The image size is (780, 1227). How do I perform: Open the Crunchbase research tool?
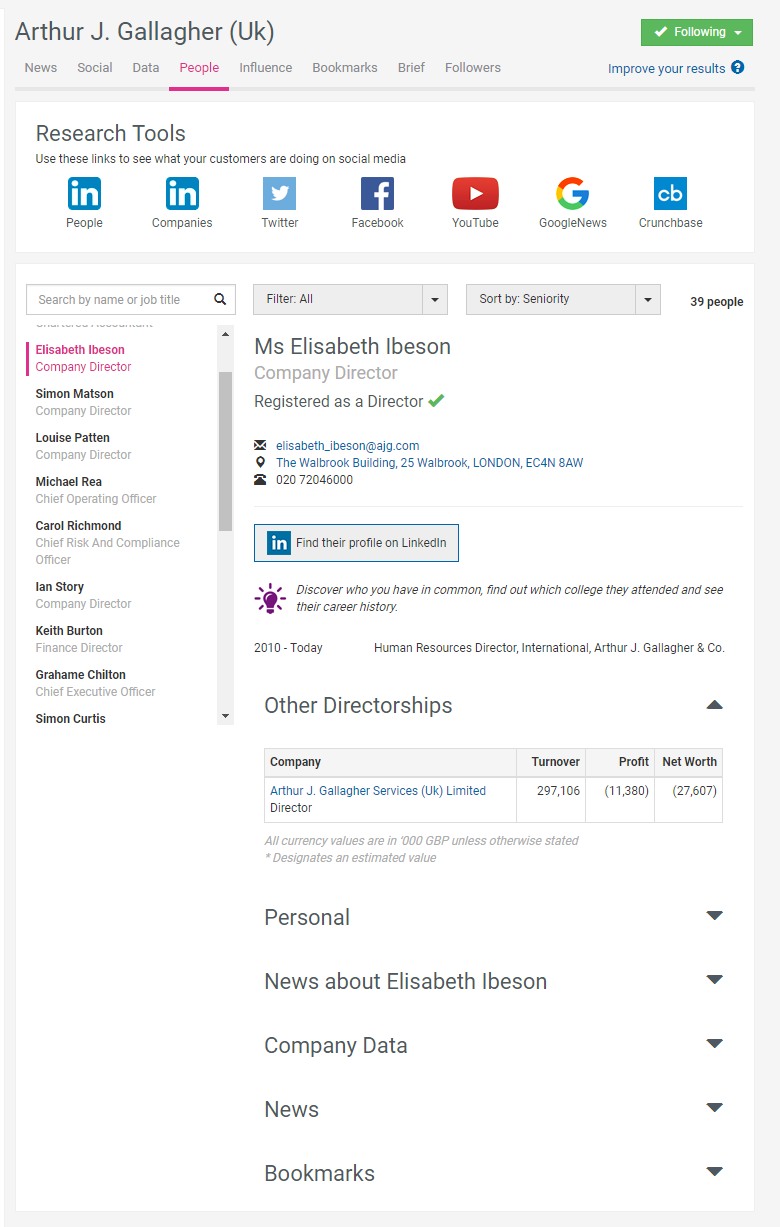pyautogui.click(x=670, y=203)
